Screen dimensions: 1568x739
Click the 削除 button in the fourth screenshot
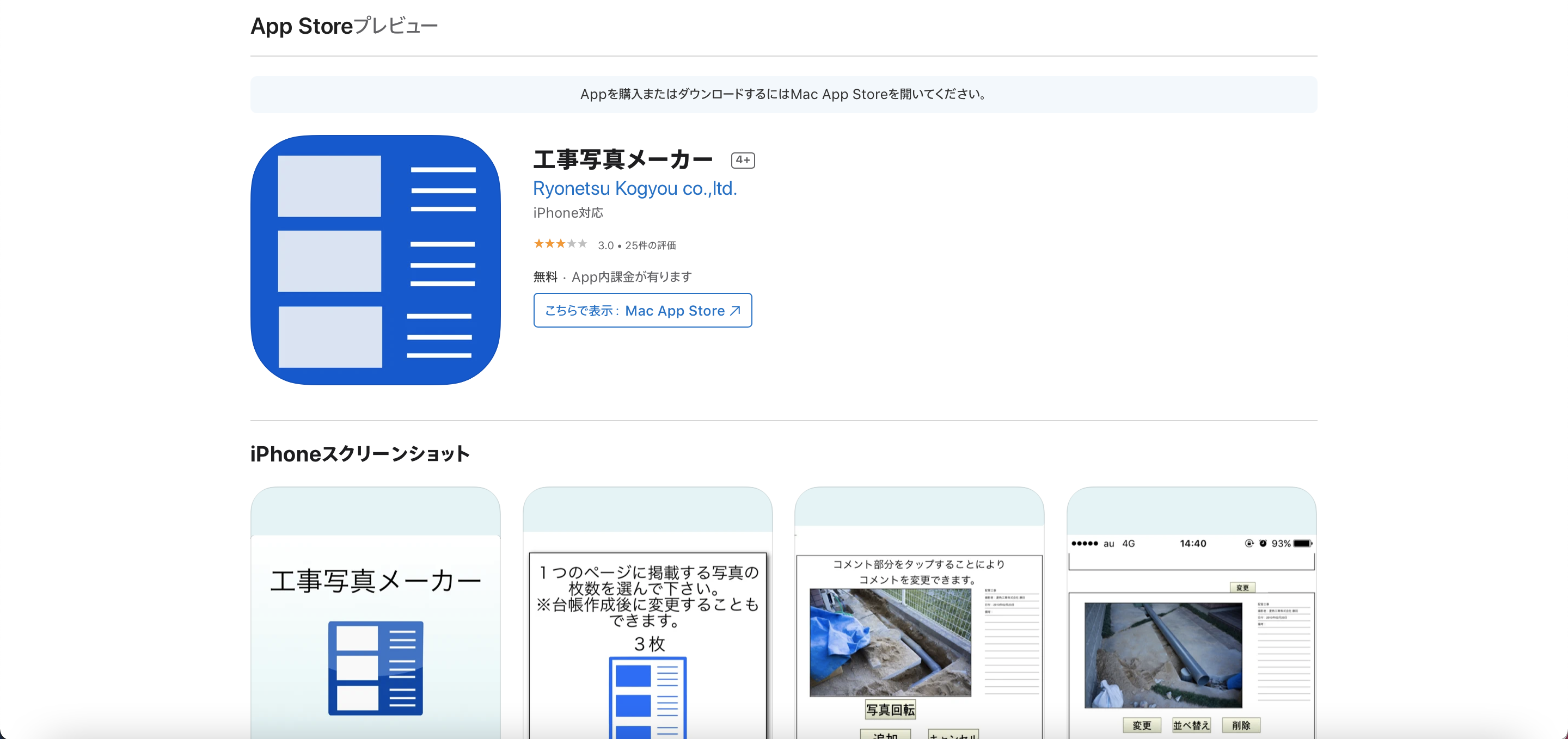[1241, 725]
